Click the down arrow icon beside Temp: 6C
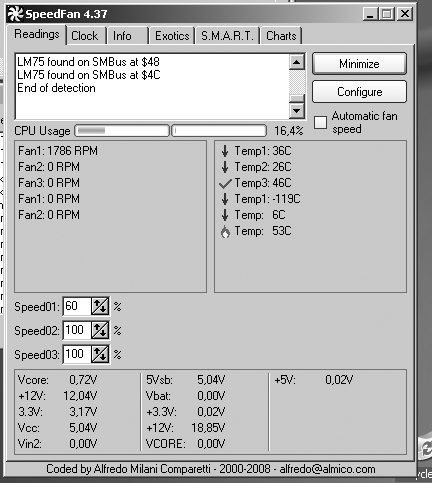This screenshot has height=483, width=432. click(225, 215)
